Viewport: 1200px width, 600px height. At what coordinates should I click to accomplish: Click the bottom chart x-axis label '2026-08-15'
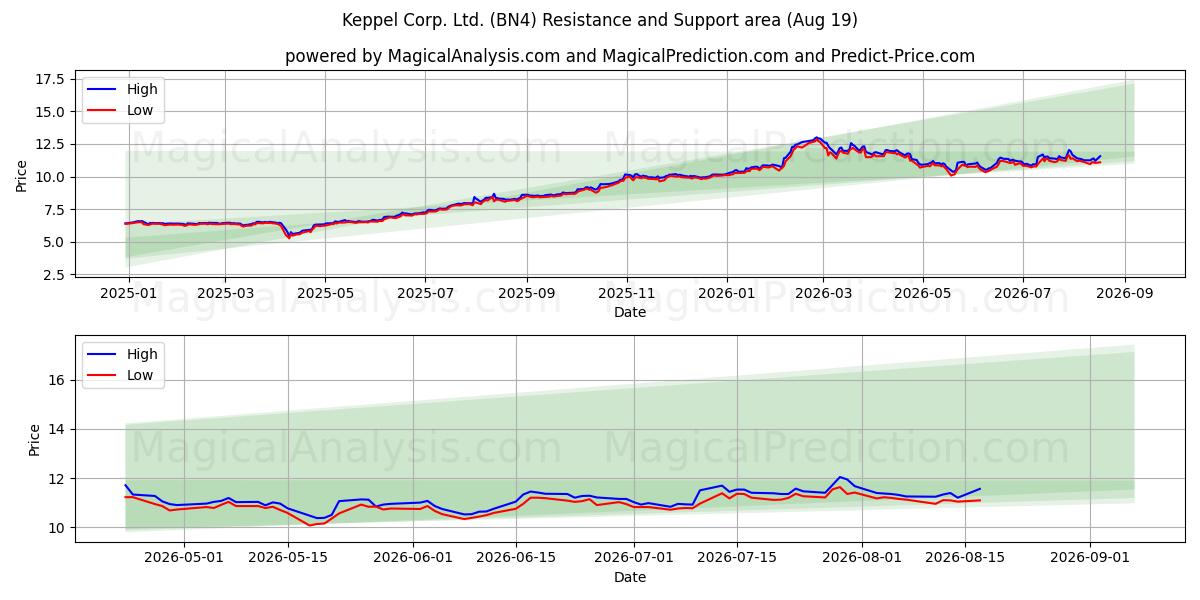point(965,560)
